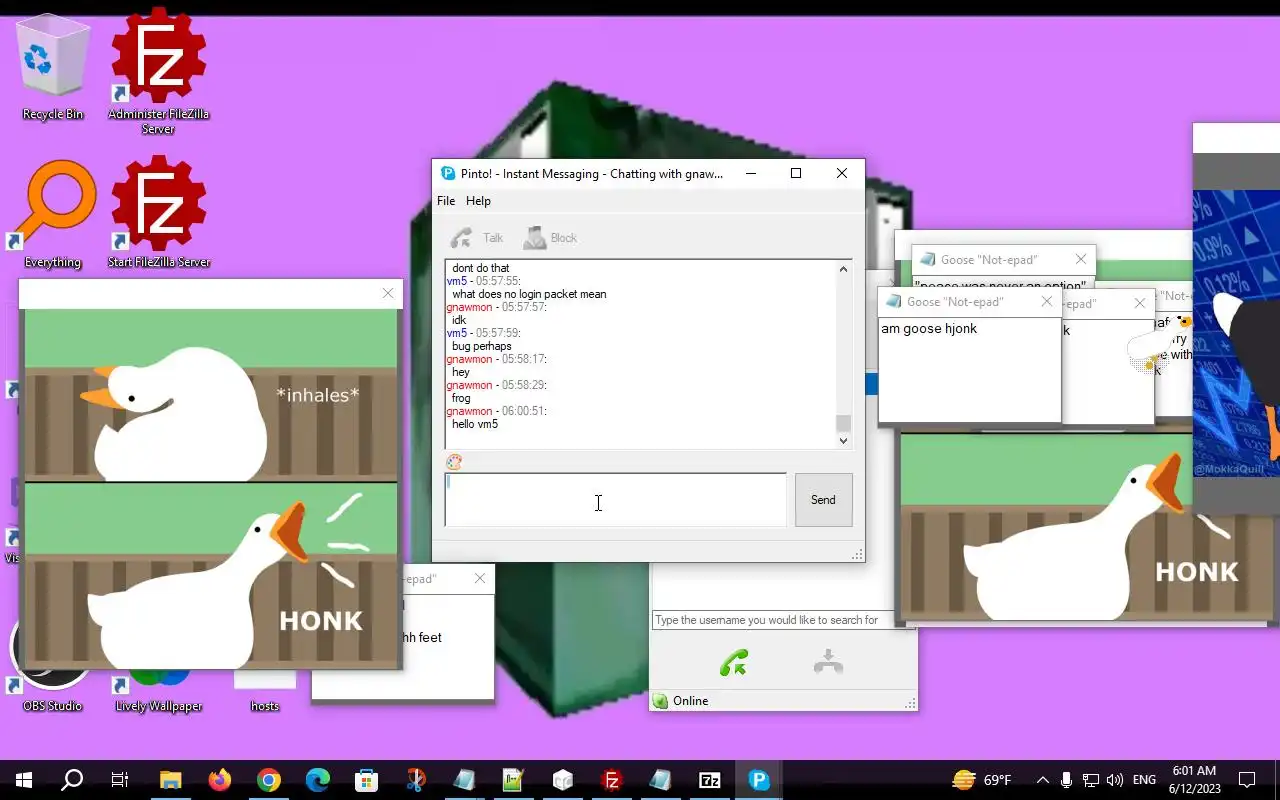Open Administer FileZilla Server shortcut
The height and width of the screenshot is (800, 1280).
(158, 70)
